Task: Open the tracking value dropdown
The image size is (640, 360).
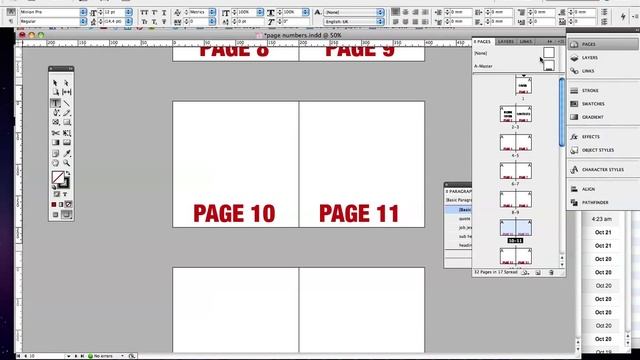Action: pos(212,21)
